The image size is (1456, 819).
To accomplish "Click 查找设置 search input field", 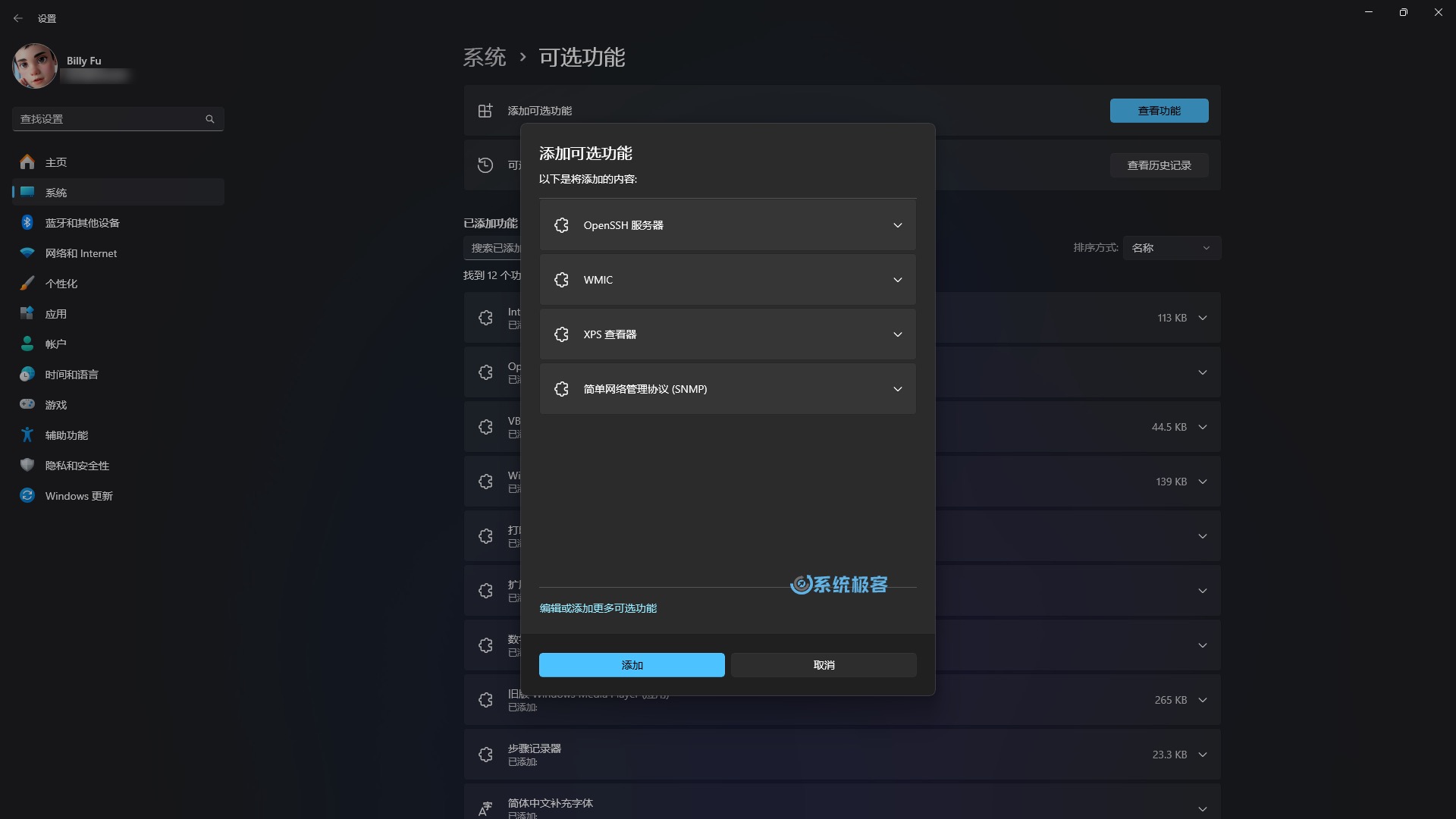I will point(114,118).
